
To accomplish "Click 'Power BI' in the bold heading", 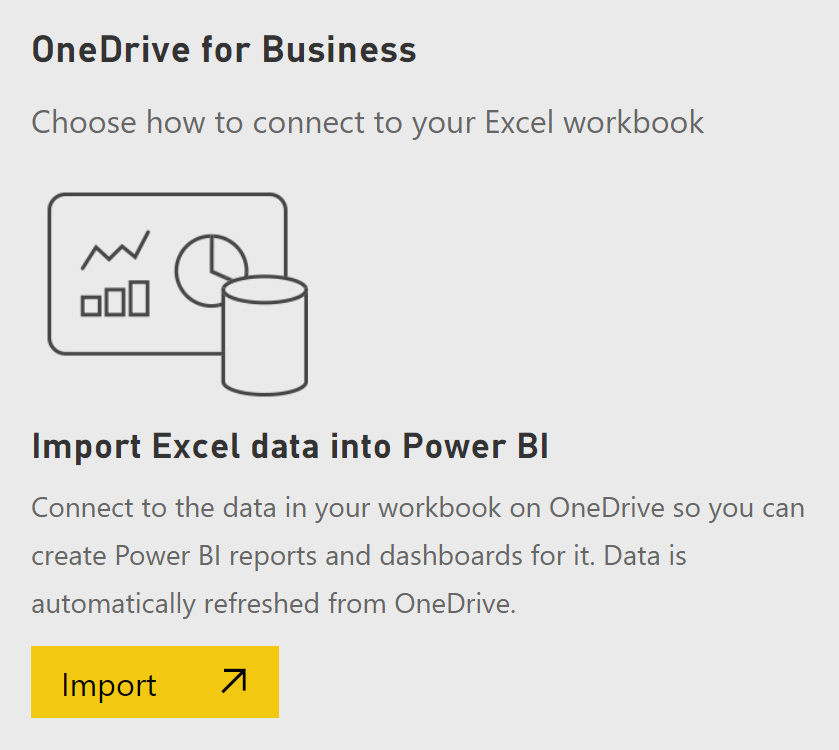I will point(475,446).
